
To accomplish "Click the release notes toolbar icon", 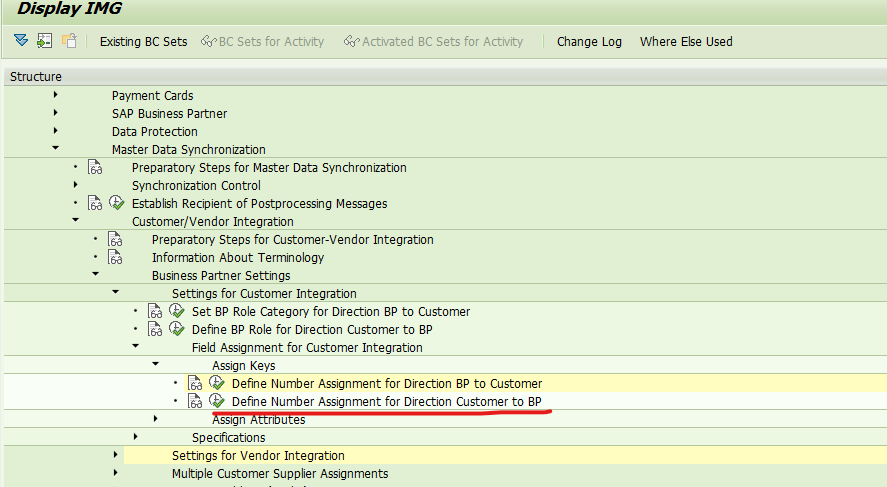I will pyautogui.click(x=69, y=41).
